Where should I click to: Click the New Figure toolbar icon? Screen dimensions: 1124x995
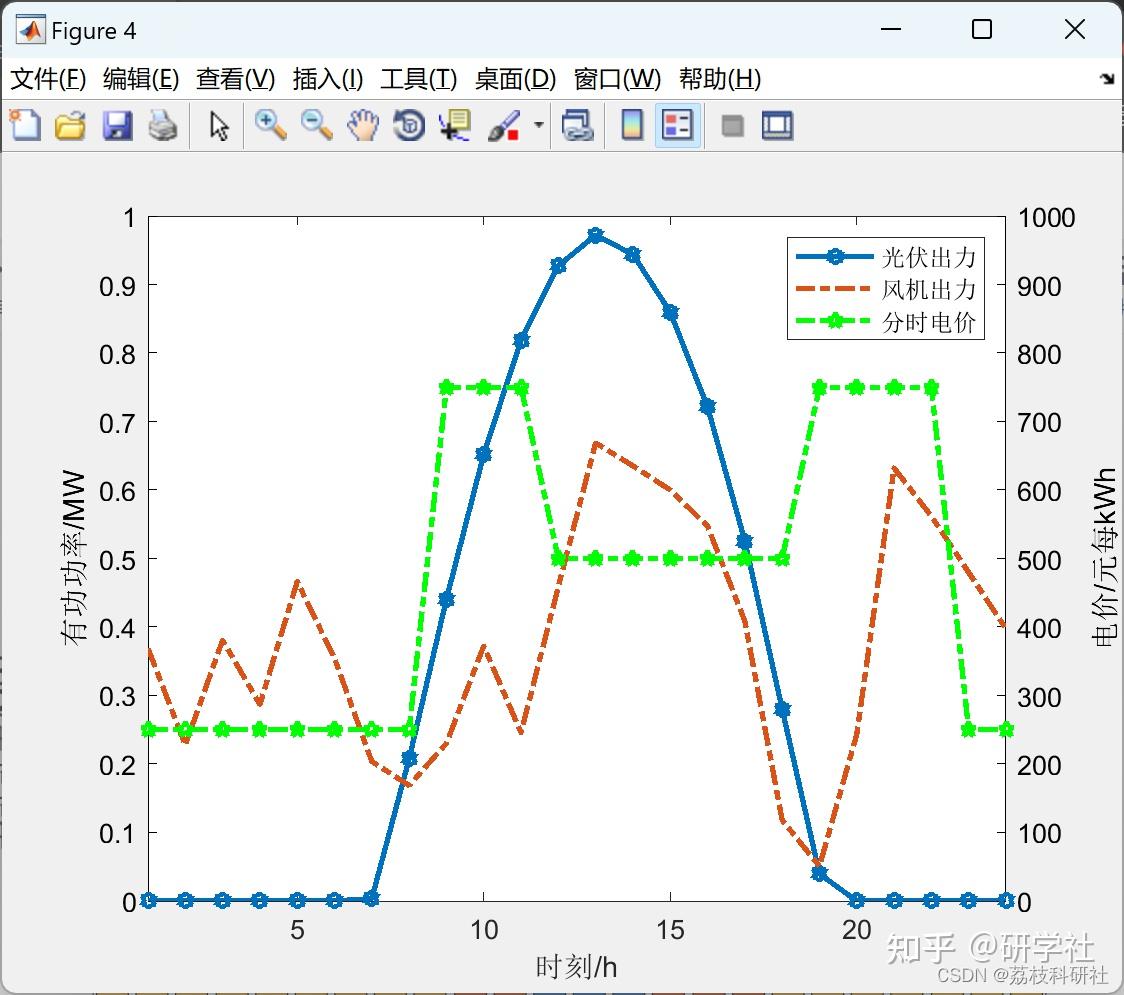pos(25,125)
